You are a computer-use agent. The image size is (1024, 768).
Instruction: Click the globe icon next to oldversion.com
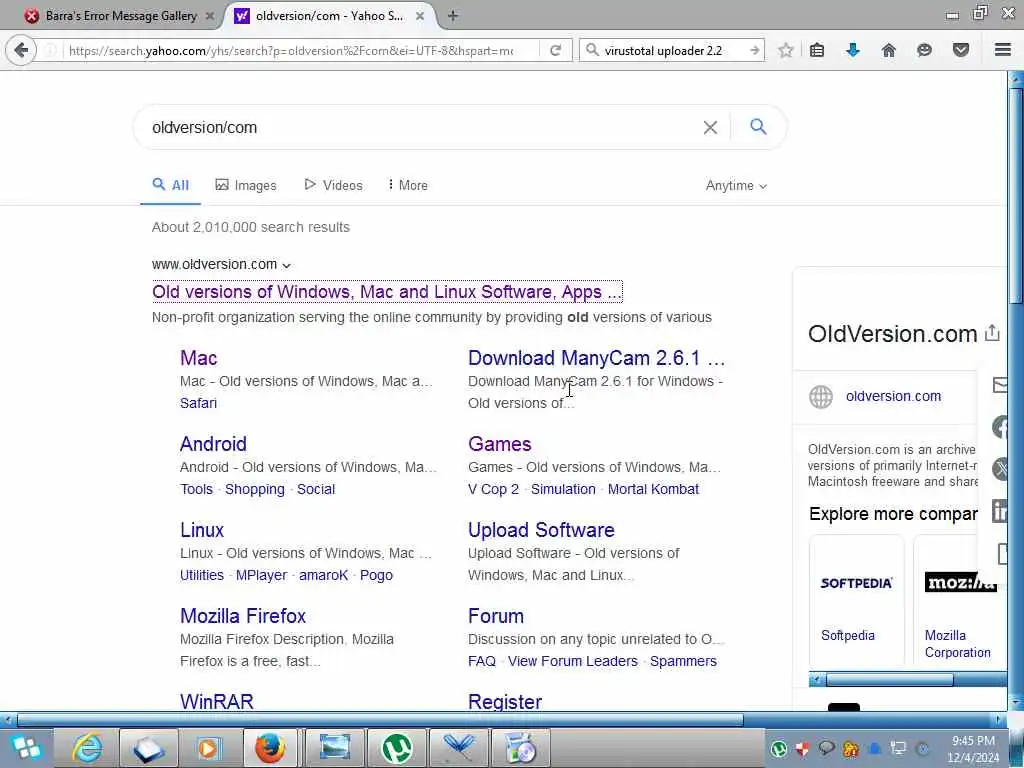[x=821, y=396]
